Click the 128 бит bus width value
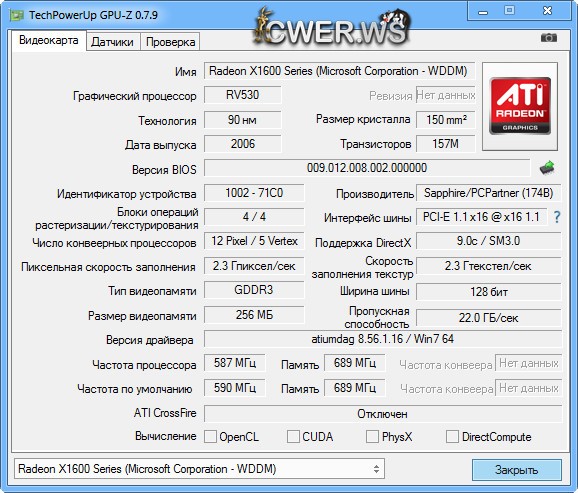Viewport: 578px width, 493px height. coord(489,292)
